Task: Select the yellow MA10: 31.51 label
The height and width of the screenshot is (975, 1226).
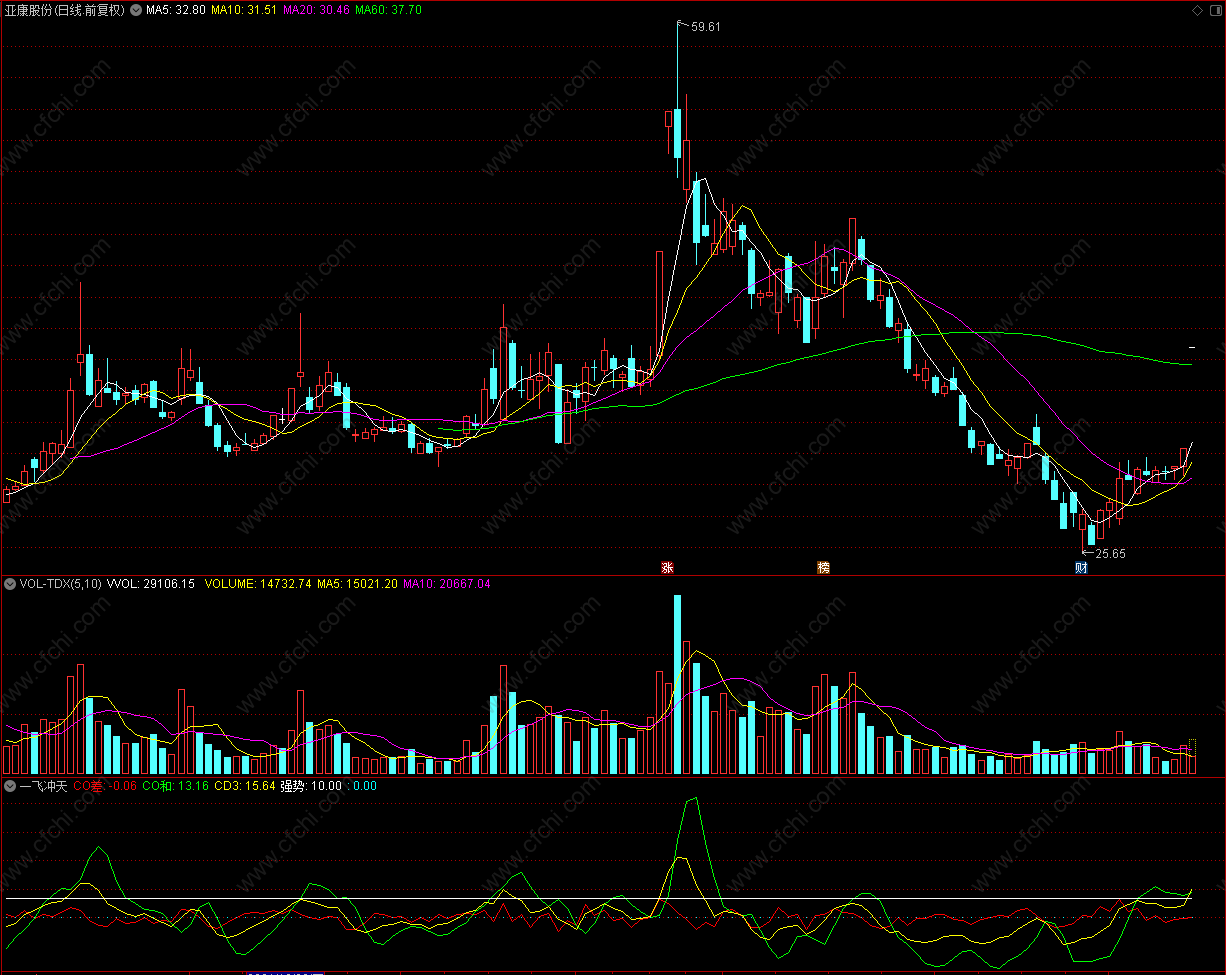Action: (x=243, y=10)
